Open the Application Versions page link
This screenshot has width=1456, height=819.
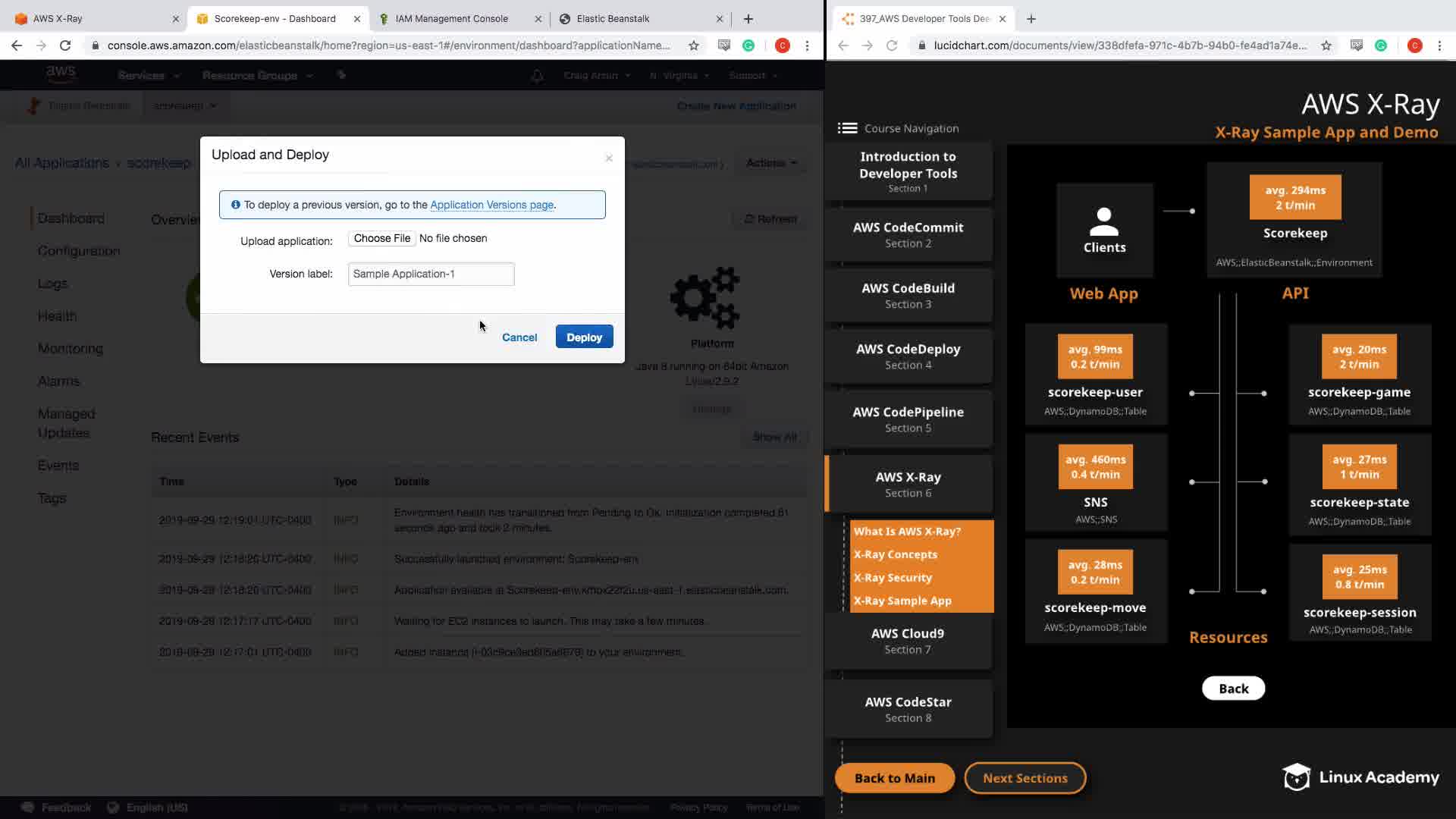[491, 205]
